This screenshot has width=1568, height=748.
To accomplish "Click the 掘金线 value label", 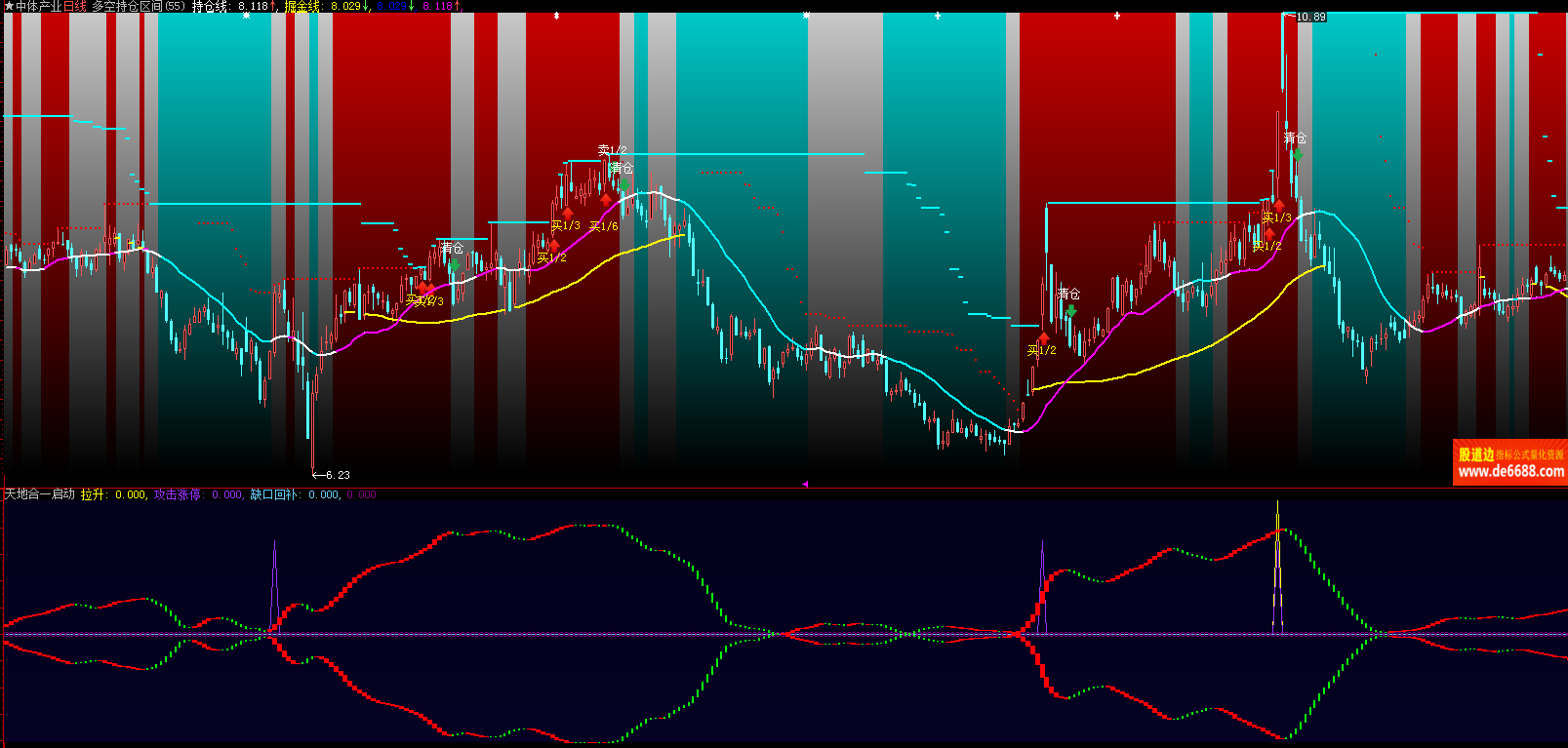I will [x=326, y=6].
